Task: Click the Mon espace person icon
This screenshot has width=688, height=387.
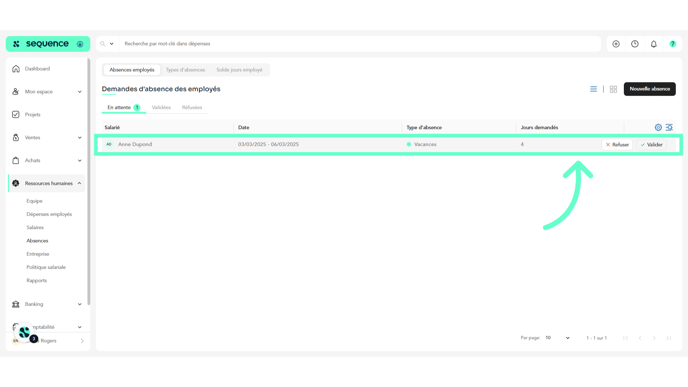Action: 16,92
